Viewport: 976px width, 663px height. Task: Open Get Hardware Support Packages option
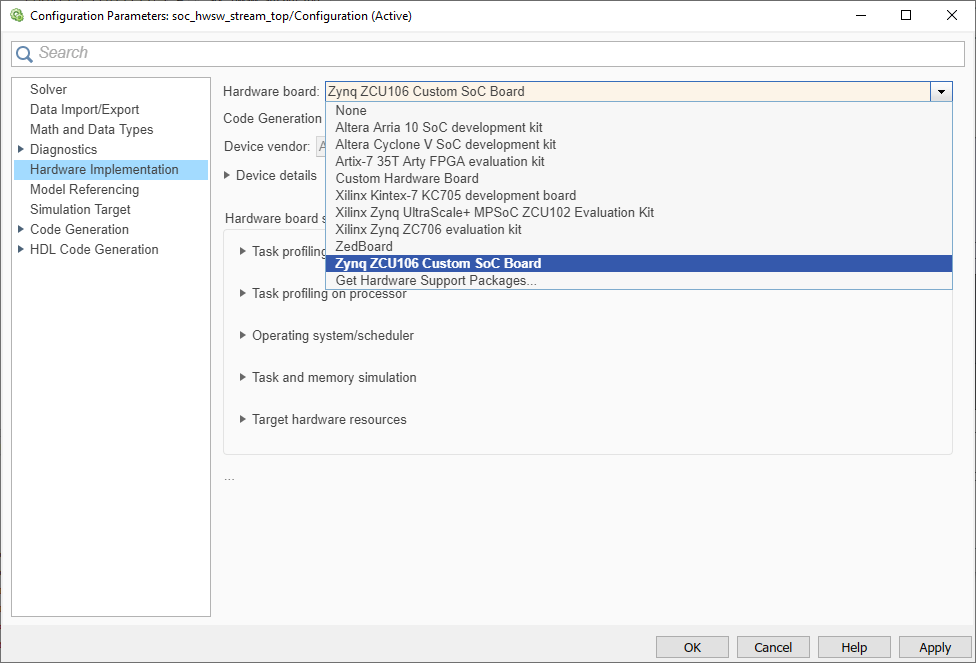[x=639, y=280]
